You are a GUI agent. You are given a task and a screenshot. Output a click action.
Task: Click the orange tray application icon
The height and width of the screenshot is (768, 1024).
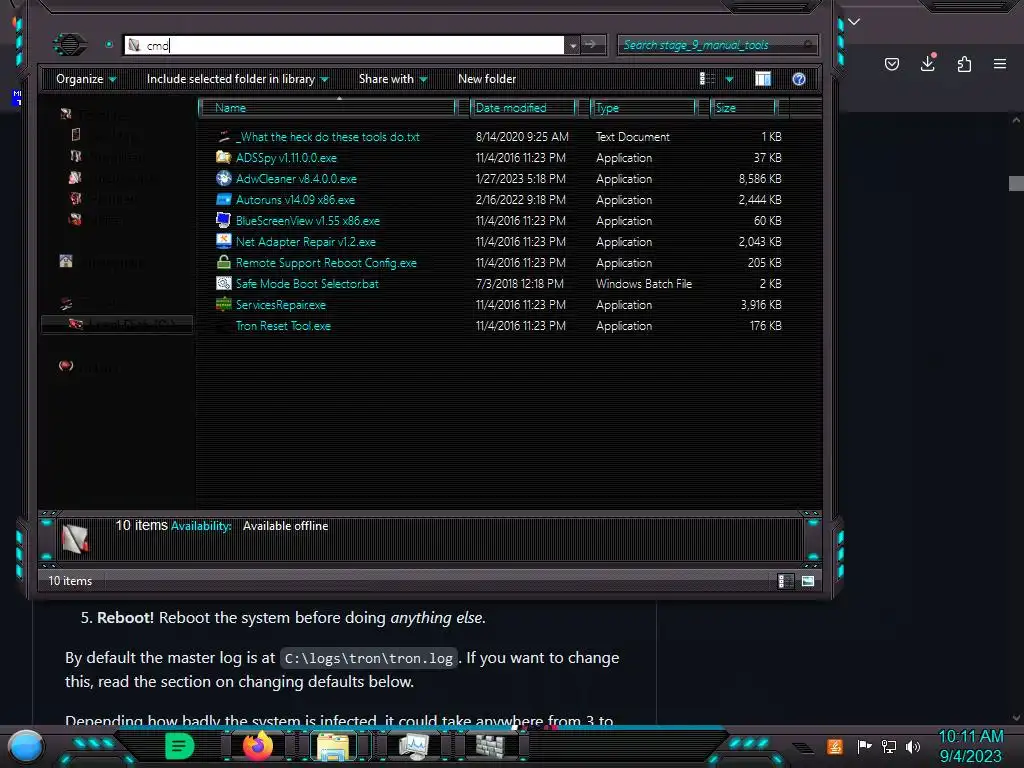coord(835,746)
